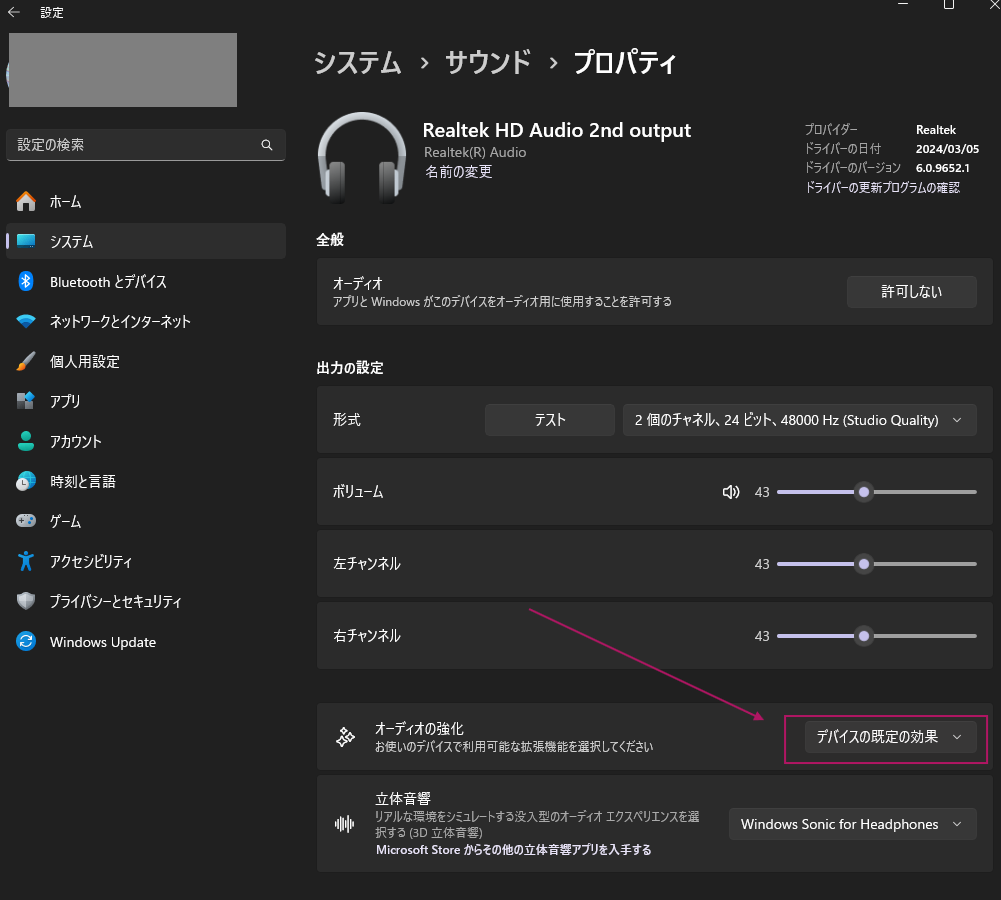This screenshot has height=900, width=1001.
Task: Click the back arrow in title bar
Action: click(13, 12)
